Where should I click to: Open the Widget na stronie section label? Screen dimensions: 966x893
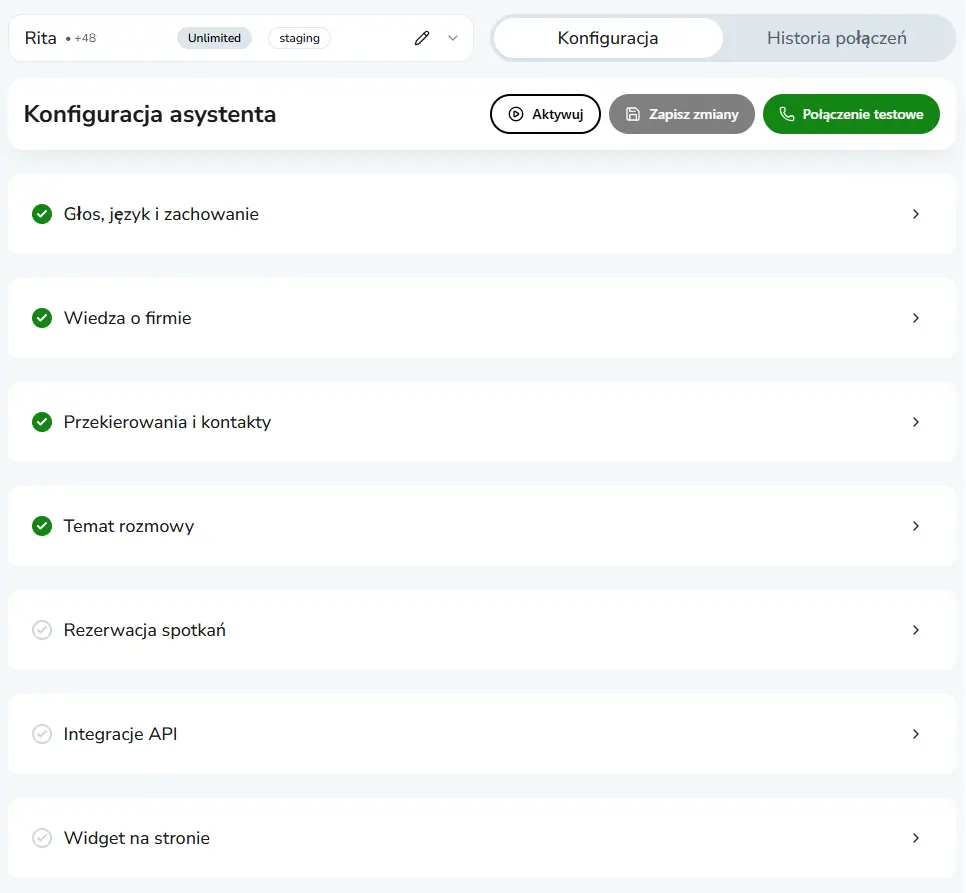coord(137,839)
